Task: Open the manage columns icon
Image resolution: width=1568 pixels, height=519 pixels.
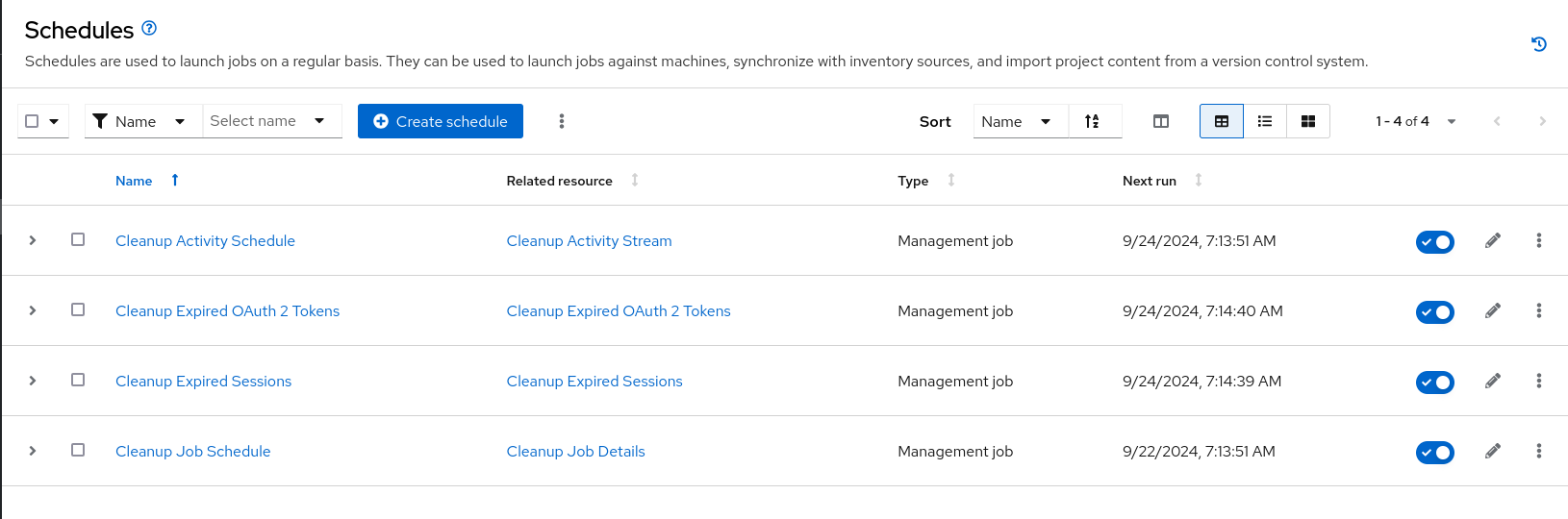Action: coord(1161,121)
